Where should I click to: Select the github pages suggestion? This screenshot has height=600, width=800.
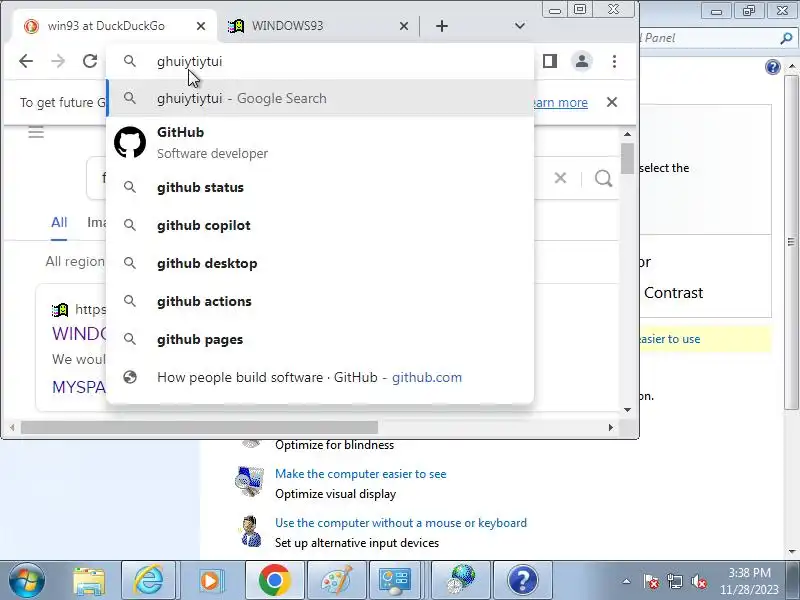[x=320, y=339]
